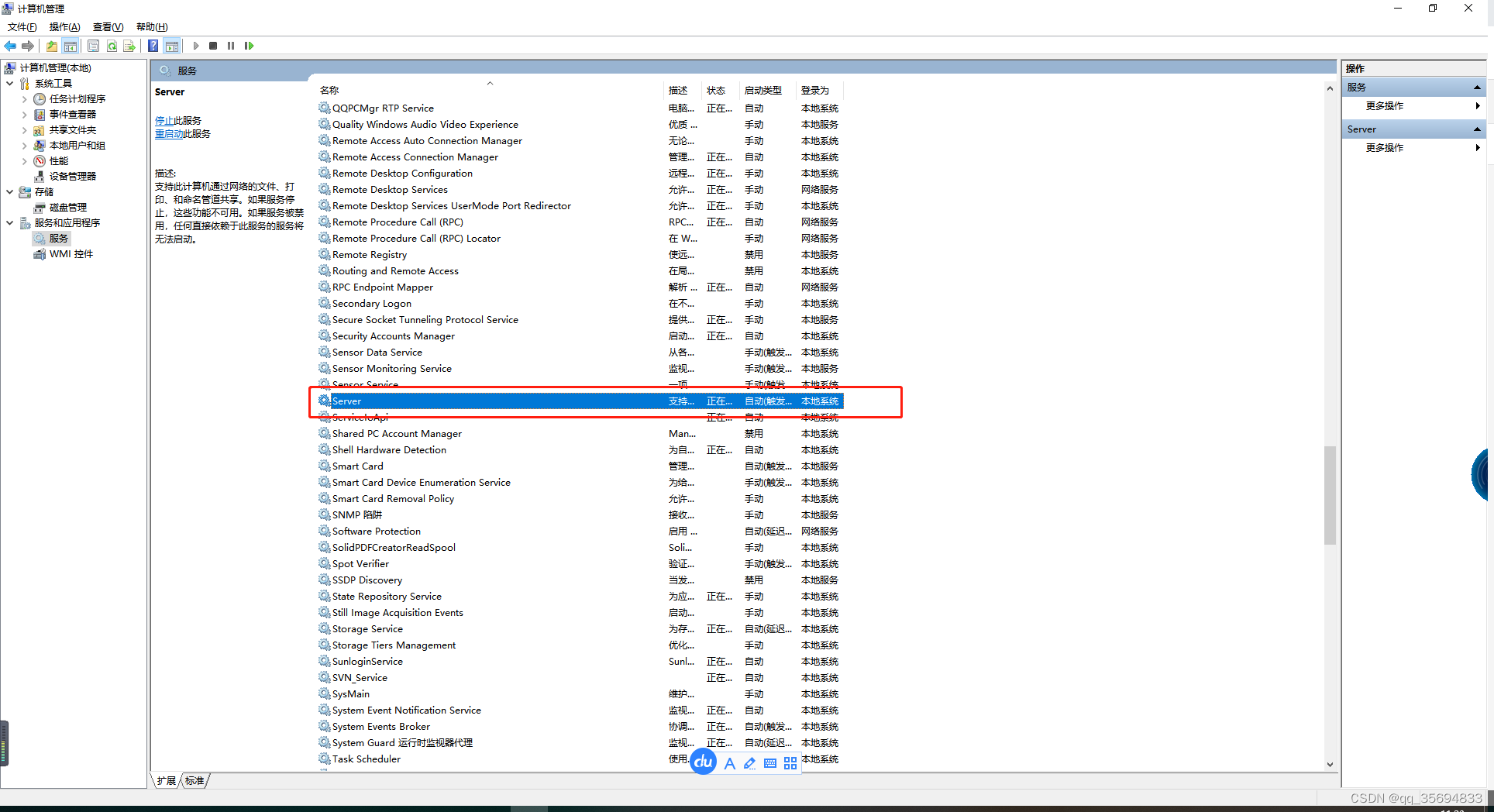Click the Pause service toolbar icon
The height and width of the screenshot is (812, 1494).
pos(231,46)
